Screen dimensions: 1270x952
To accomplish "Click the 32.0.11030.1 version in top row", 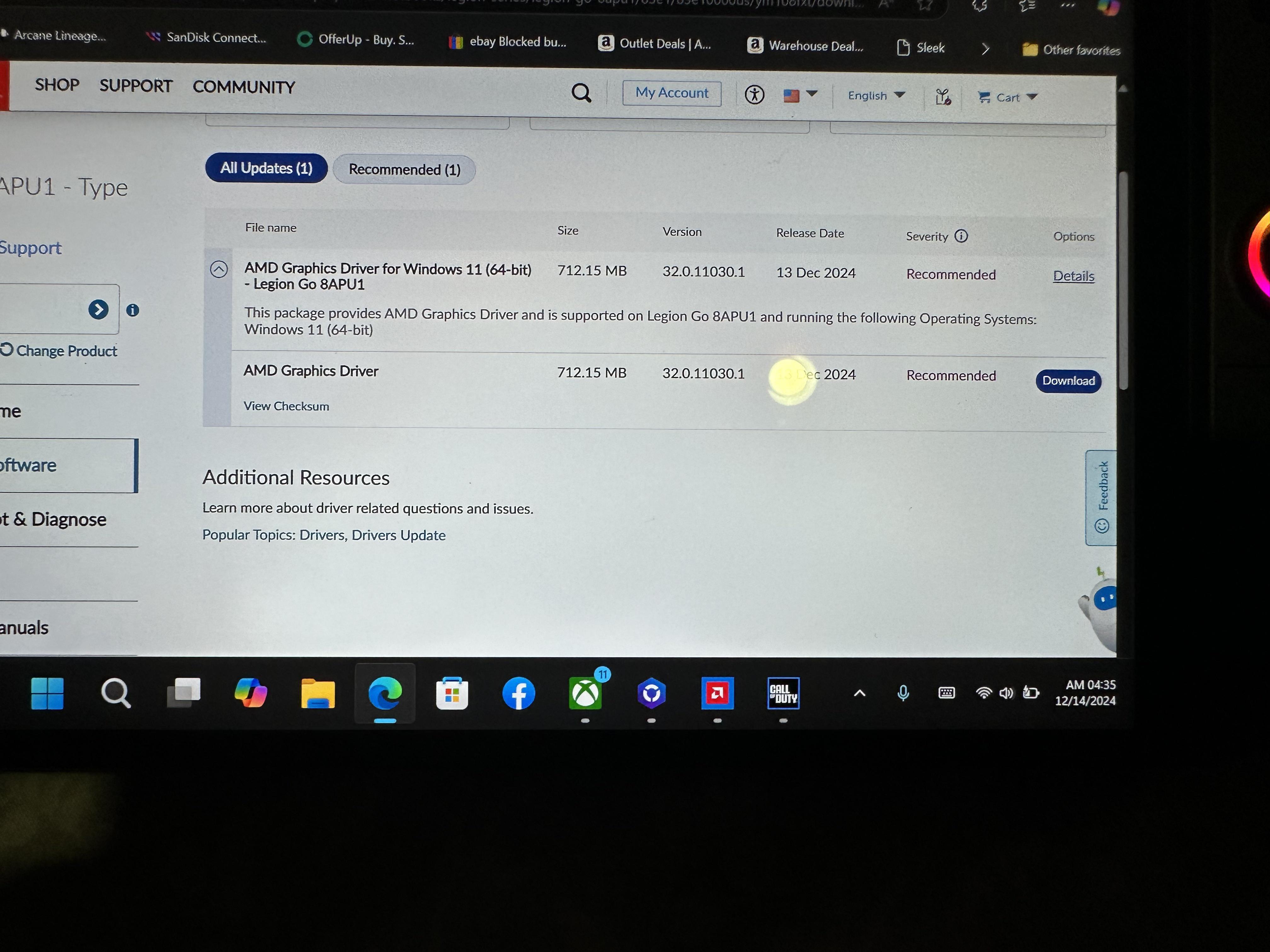I will 703,271.
